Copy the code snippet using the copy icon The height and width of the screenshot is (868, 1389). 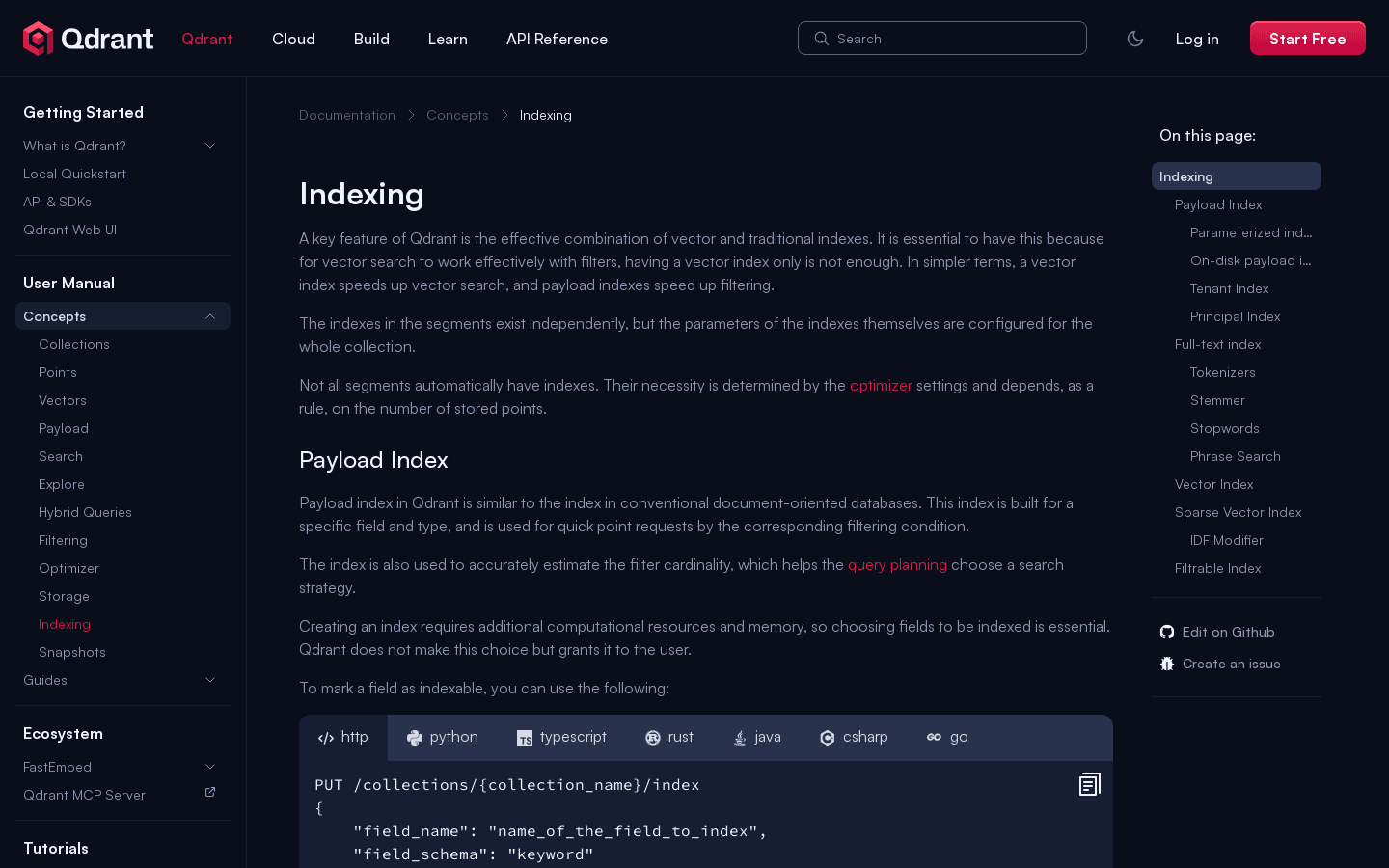(x=1089, y=784)
